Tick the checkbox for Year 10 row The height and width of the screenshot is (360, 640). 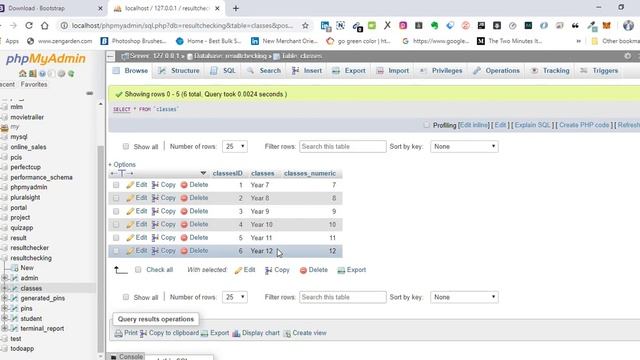[x=116, y=224]
